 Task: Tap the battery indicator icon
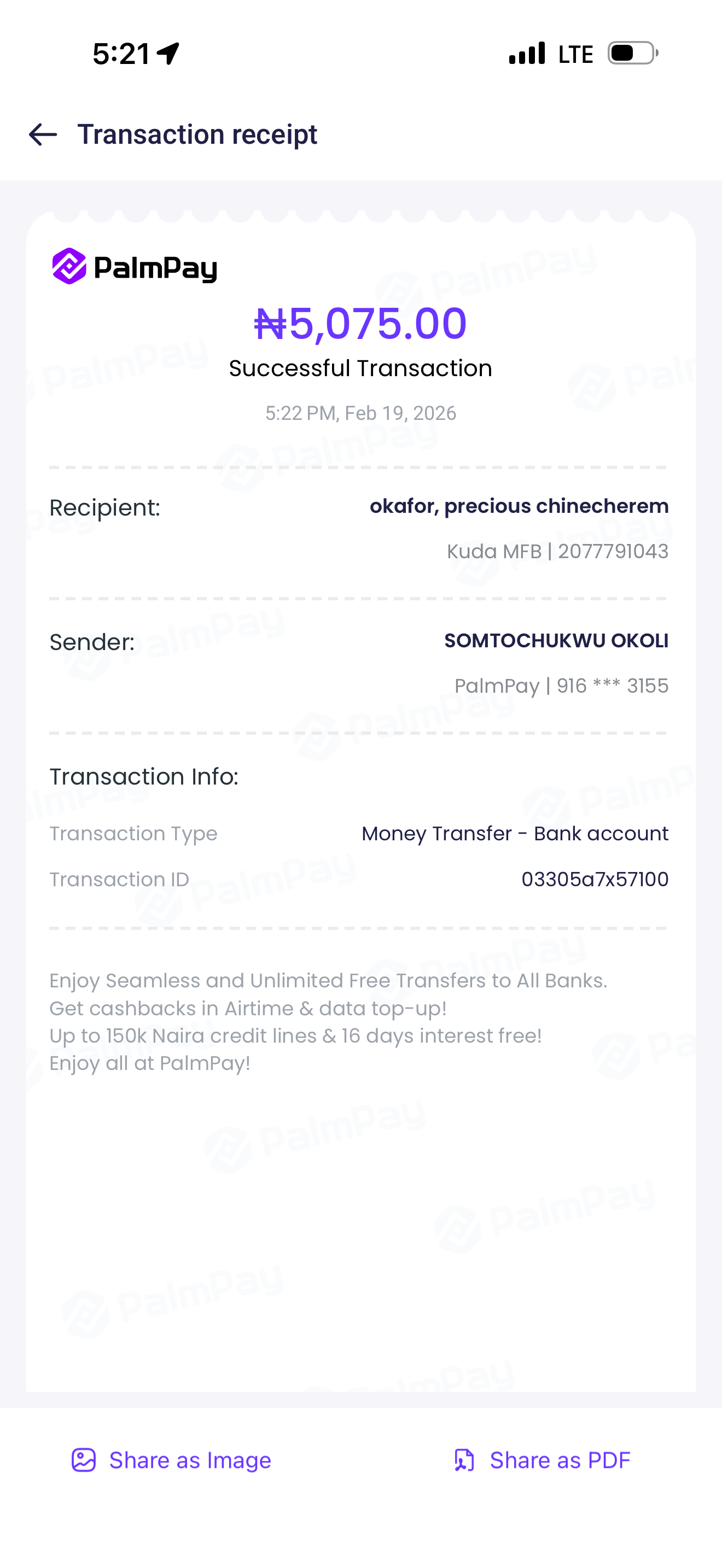(x=632, y=54)
